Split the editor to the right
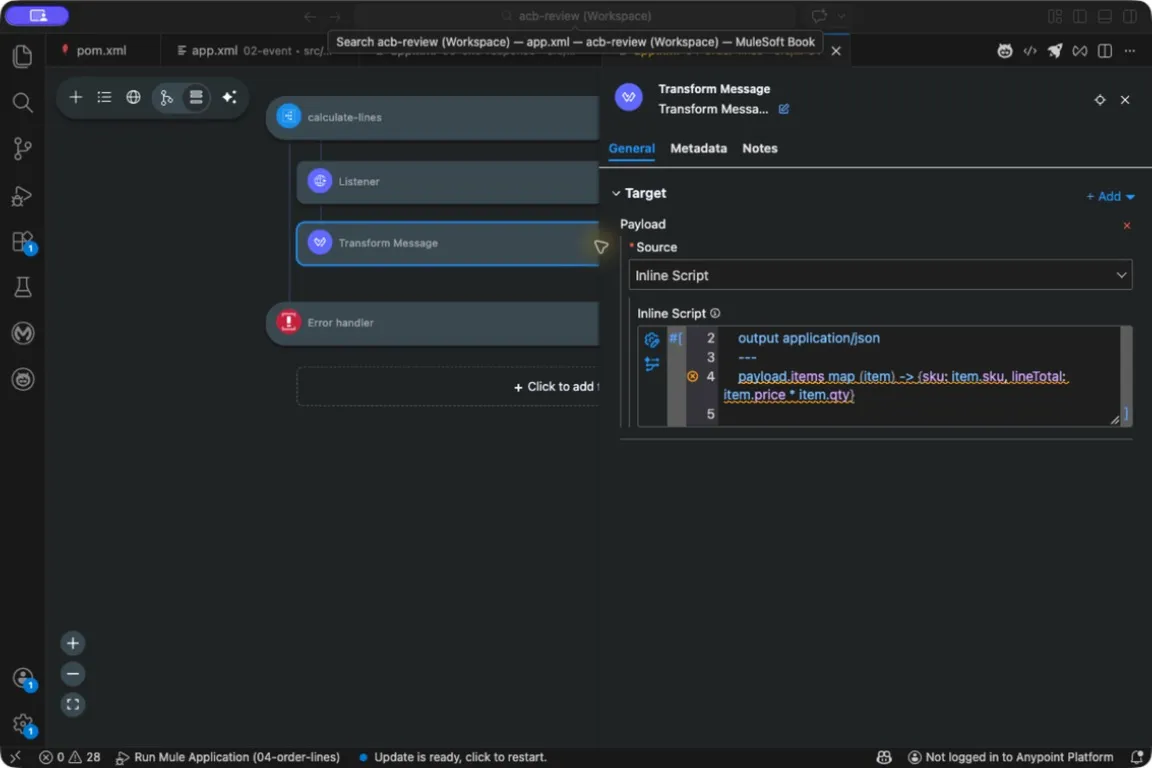1152x768 pixels. 1104,51
